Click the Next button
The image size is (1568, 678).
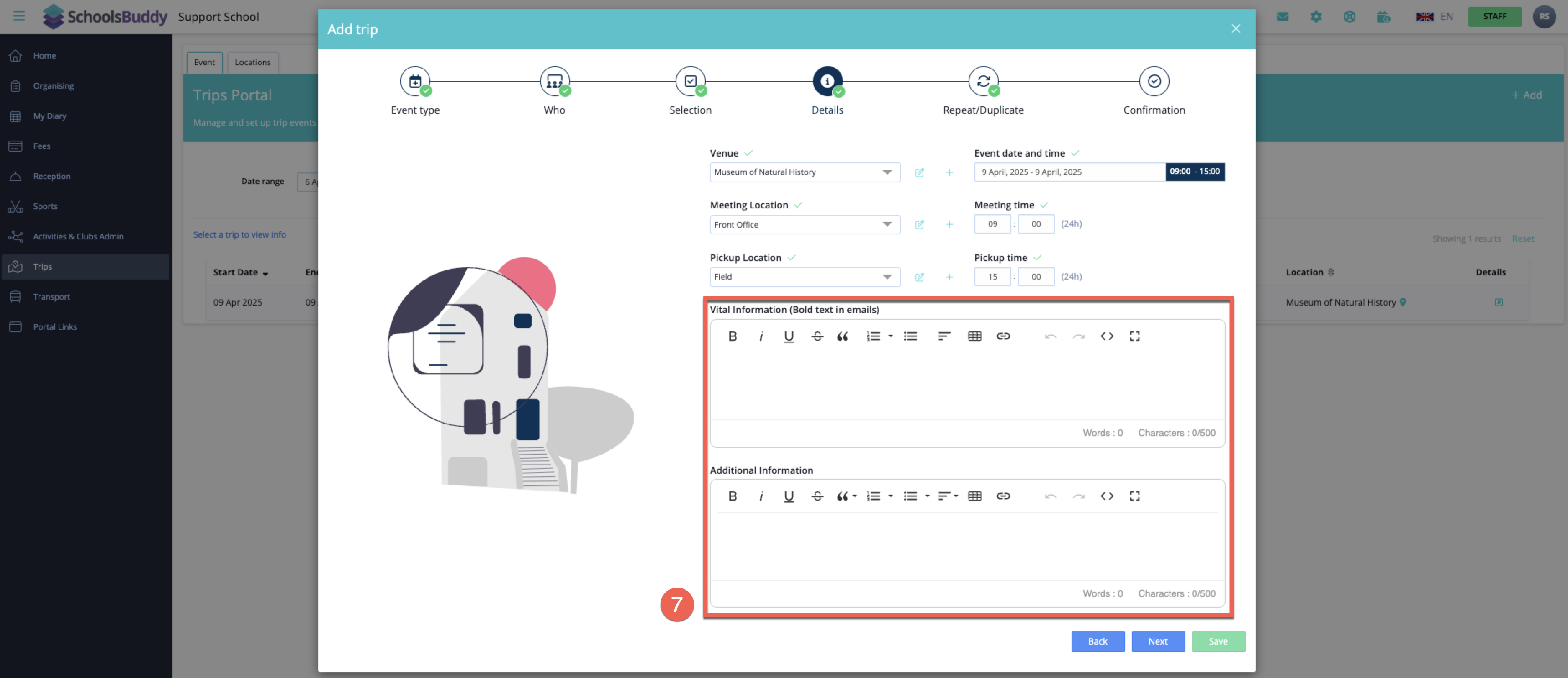tap(1158, 641)
